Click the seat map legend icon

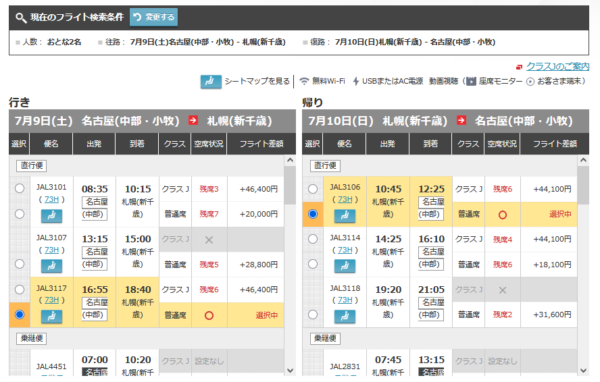[x=211, y=82]
